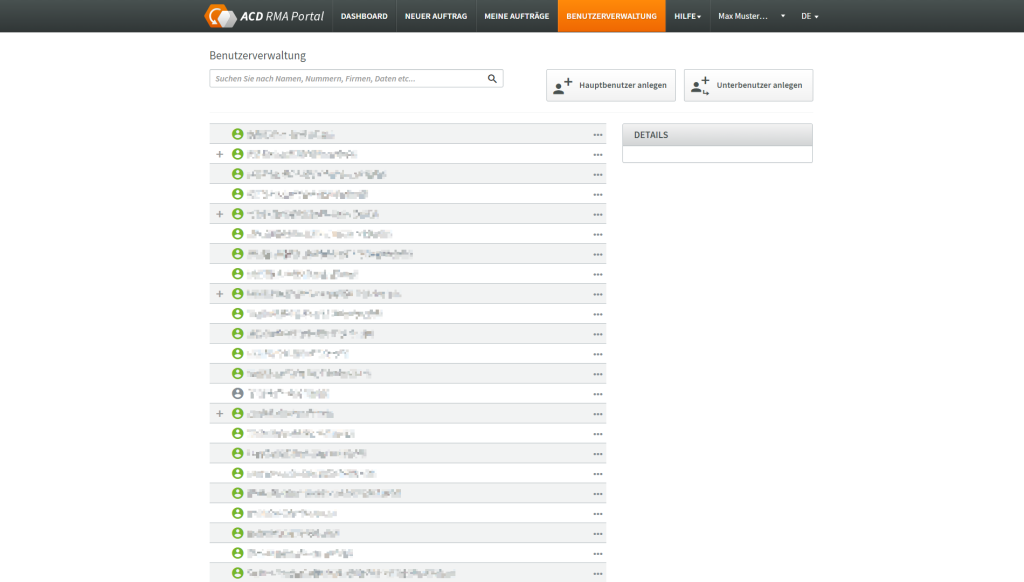Click the Benutzerverwaltung page heading
Screen dimensions: 1024x582
pyautogui.click(x=257, y=56)
